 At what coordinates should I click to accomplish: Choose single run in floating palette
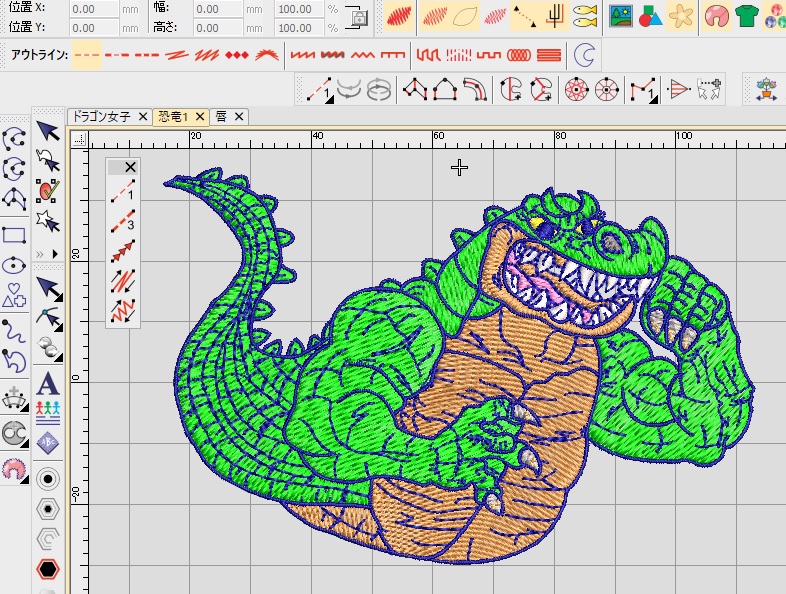(x=123, y=191)
